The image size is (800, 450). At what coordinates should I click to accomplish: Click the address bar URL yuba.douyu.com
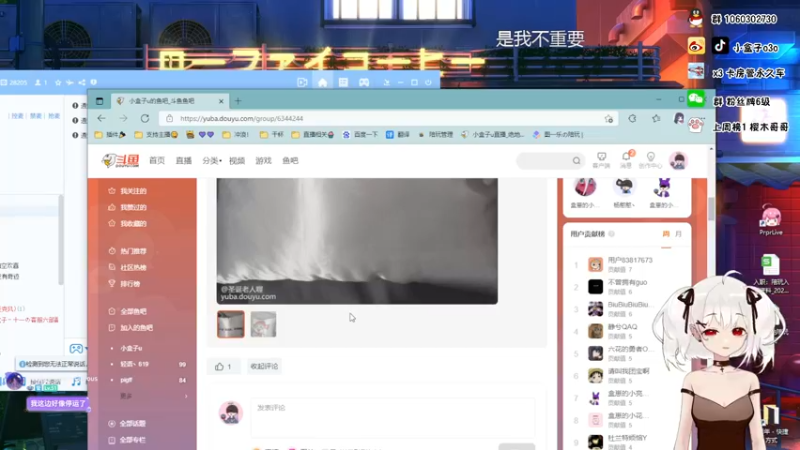(x=241, y=118)
